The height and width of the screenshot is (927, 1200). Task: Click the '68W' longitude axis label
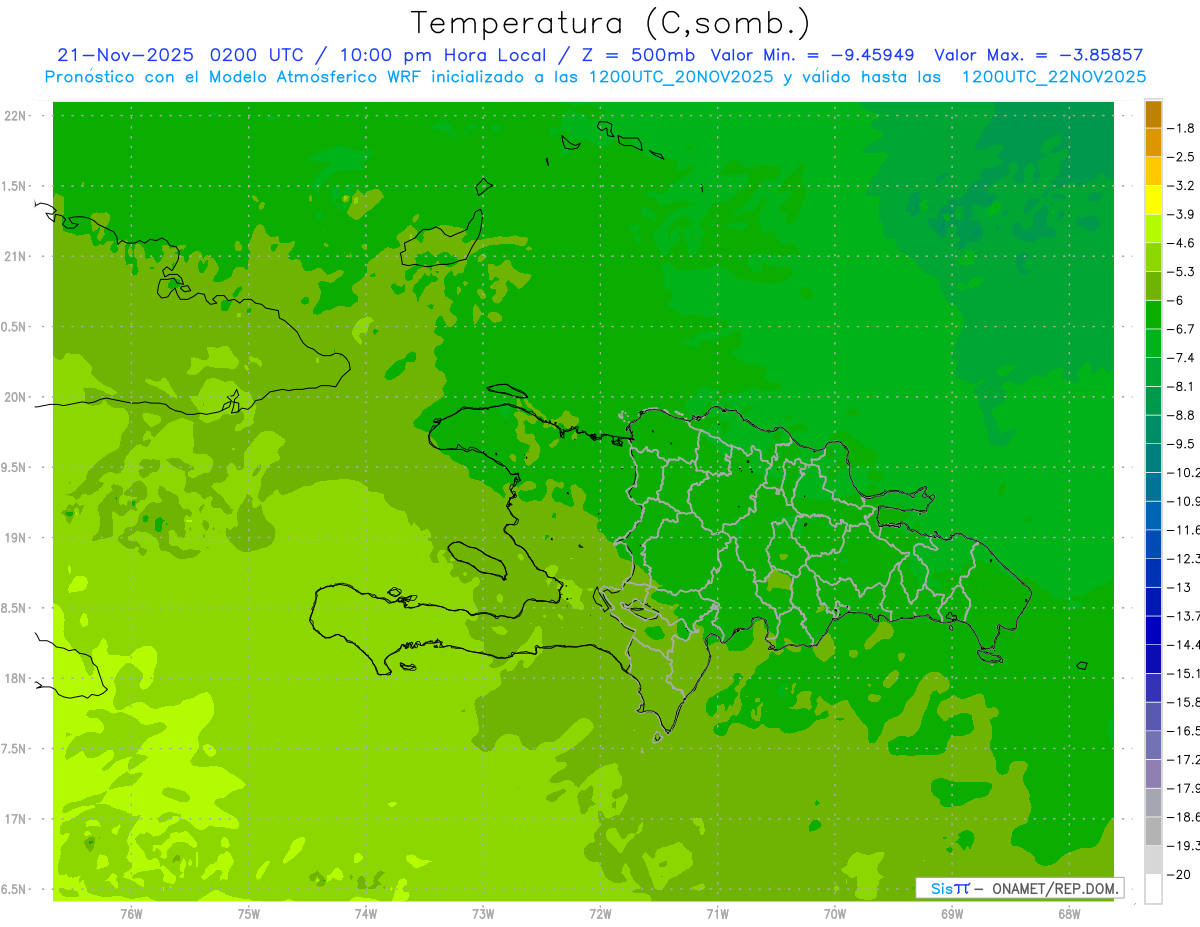(x=1069, y=914)
